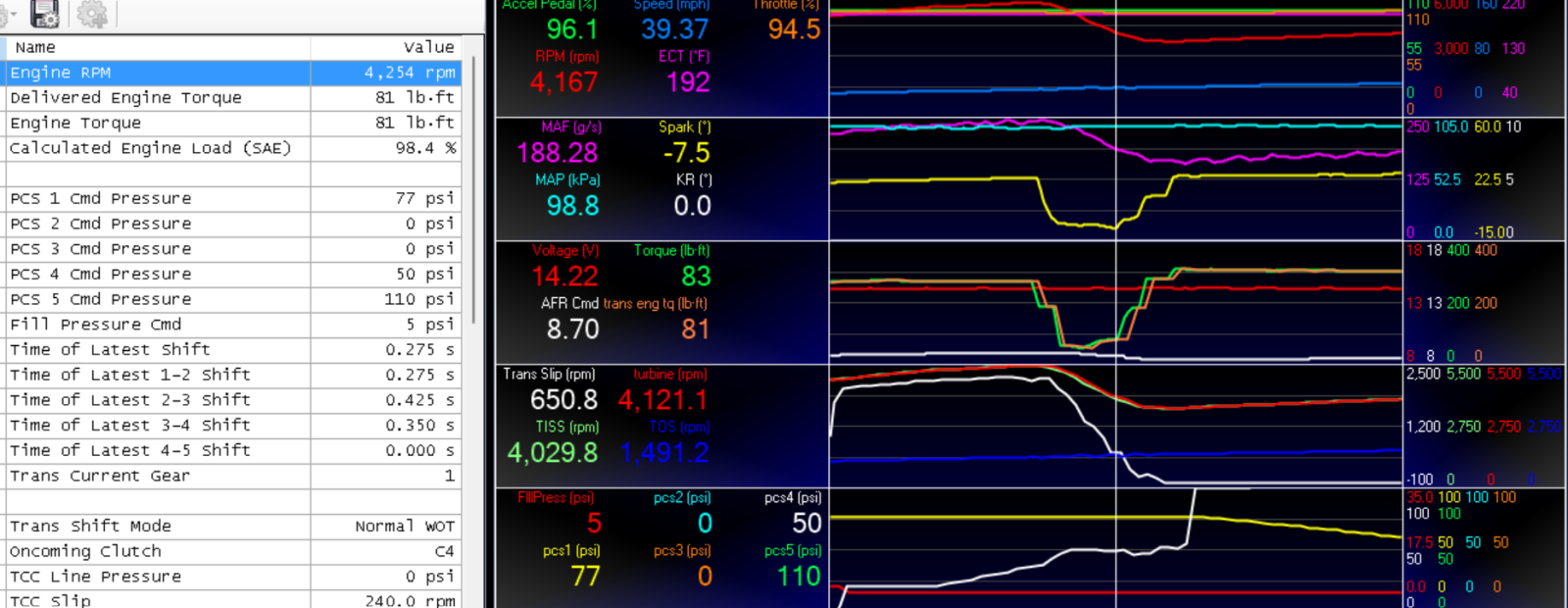Click the Normal WOT shift mode value
The width and height of the screenshot is (1568, 608).
[x=405, y=527]
